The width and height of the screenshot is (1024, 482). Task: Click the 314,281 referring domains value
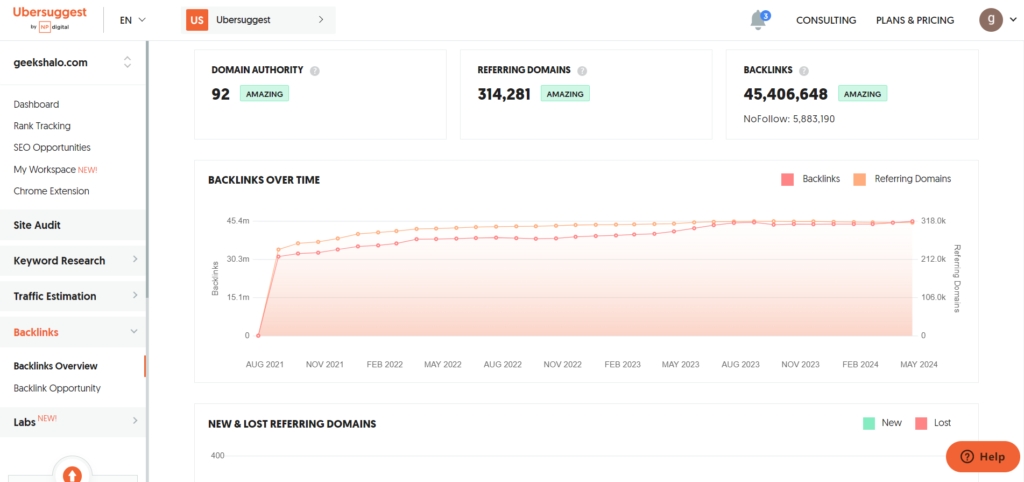[x=504, y=94]
